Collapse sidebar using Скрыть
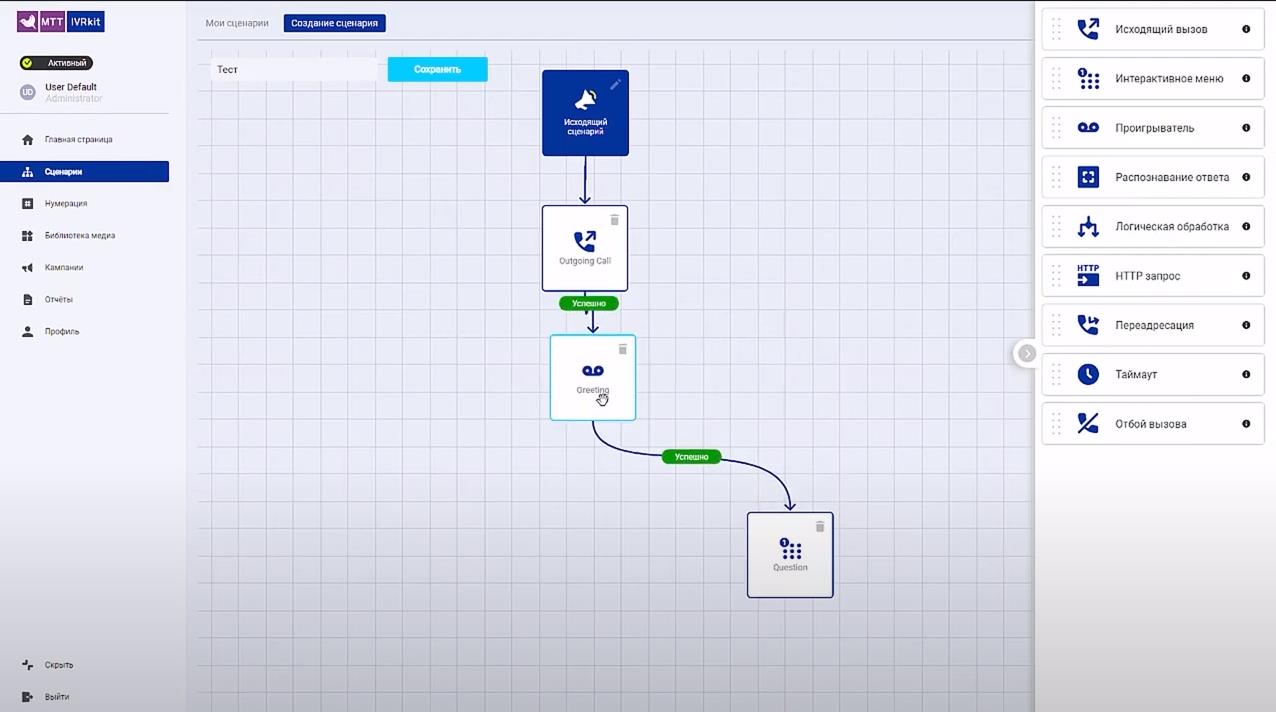 point(58,665)
